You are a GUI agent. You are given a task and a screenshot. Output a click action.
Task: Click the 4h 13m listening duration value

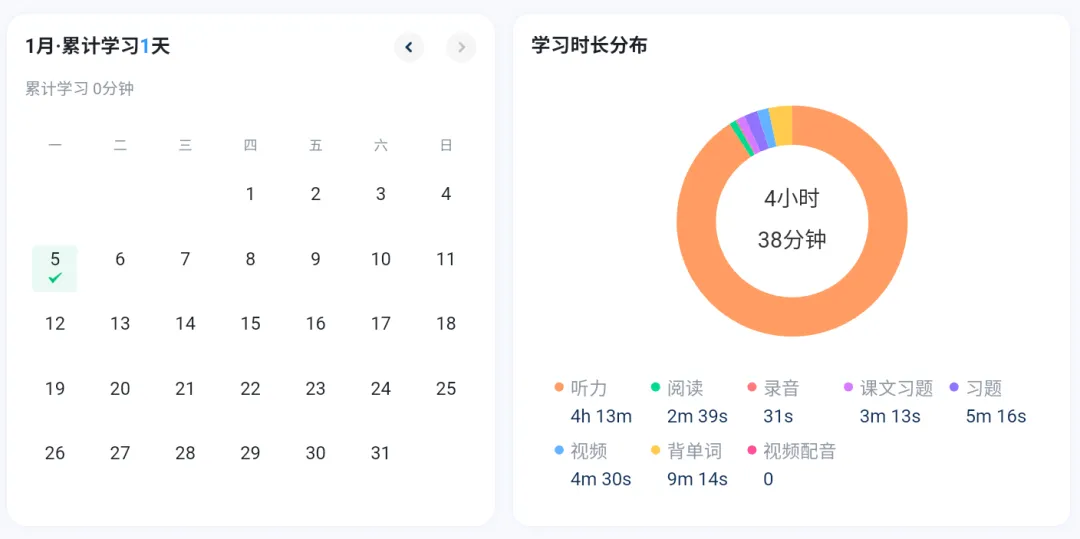(x=601, y=416)
